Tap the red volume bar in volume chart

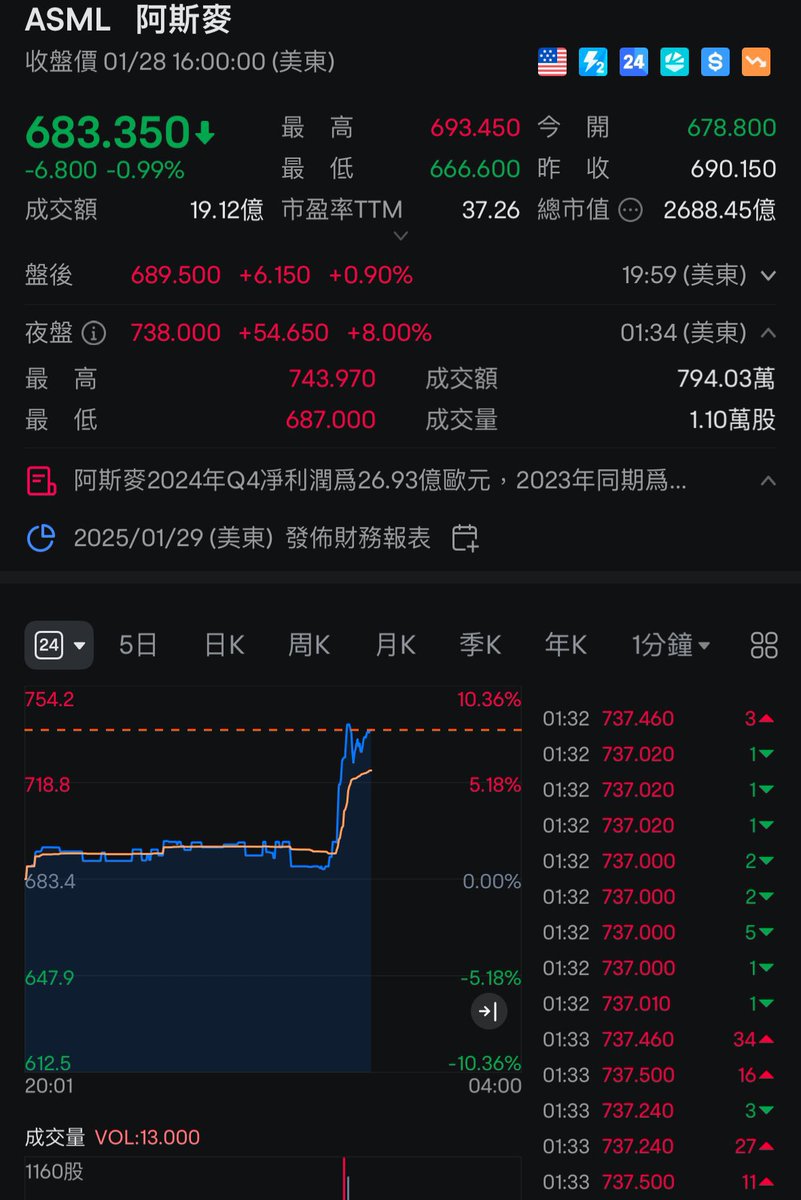point(344,1180)
